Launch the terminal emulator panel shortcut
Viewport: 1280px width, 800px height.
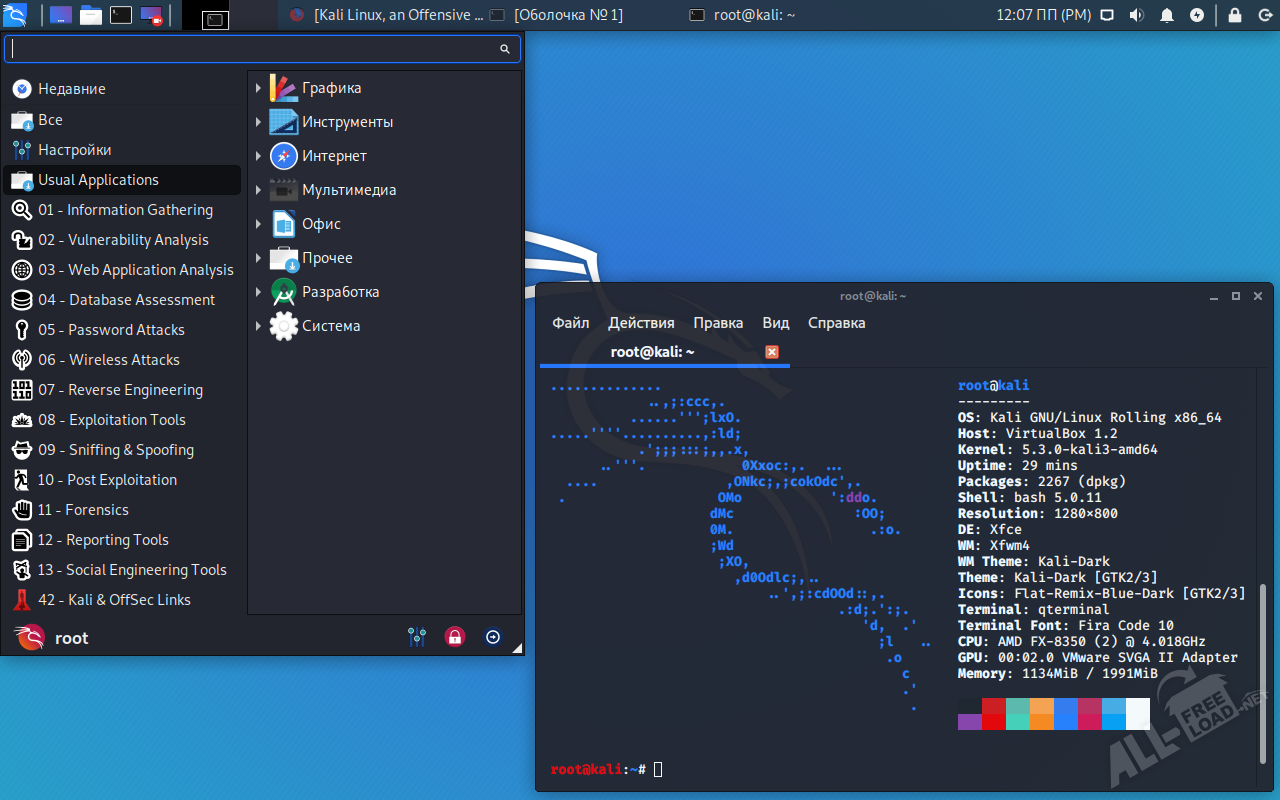click(x=120, y=15)
